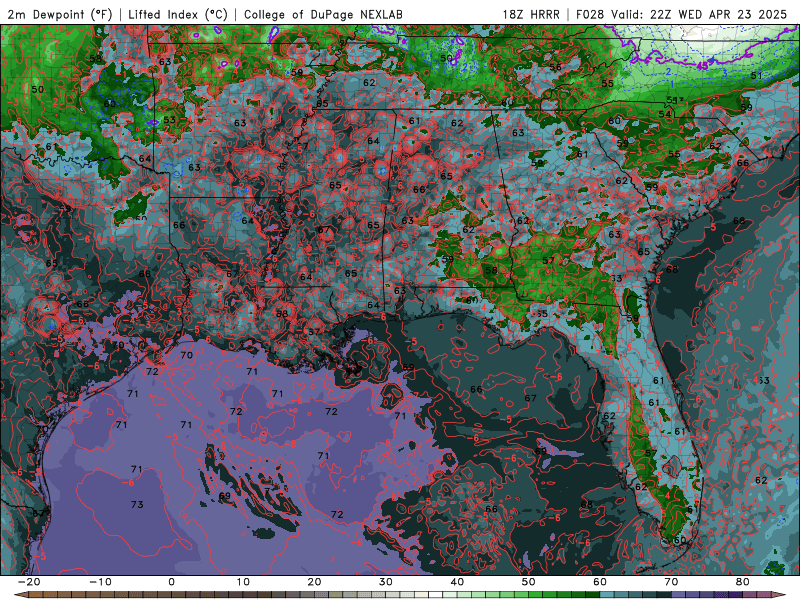The height and width of the screenshot is (600, 800).
Task: Click the 'F028 Valid: 22Z WED APR 23 2025' text
Action: (x=682, y=14)
